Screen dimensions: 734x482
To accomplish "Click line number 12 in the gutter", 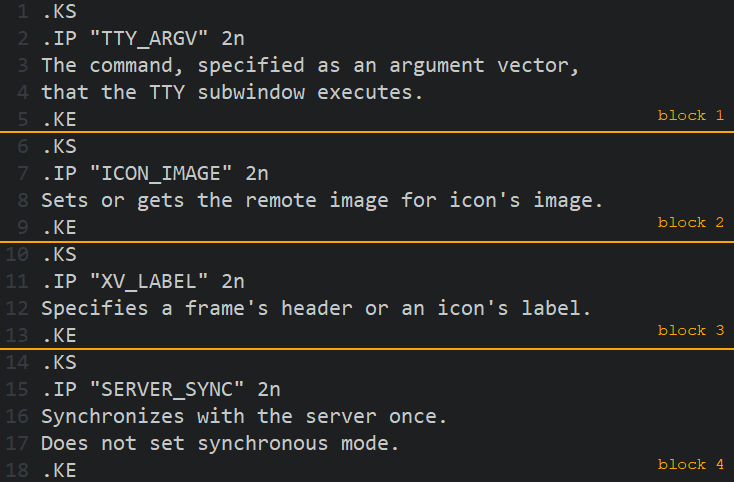I will click(x=17, y=308).
